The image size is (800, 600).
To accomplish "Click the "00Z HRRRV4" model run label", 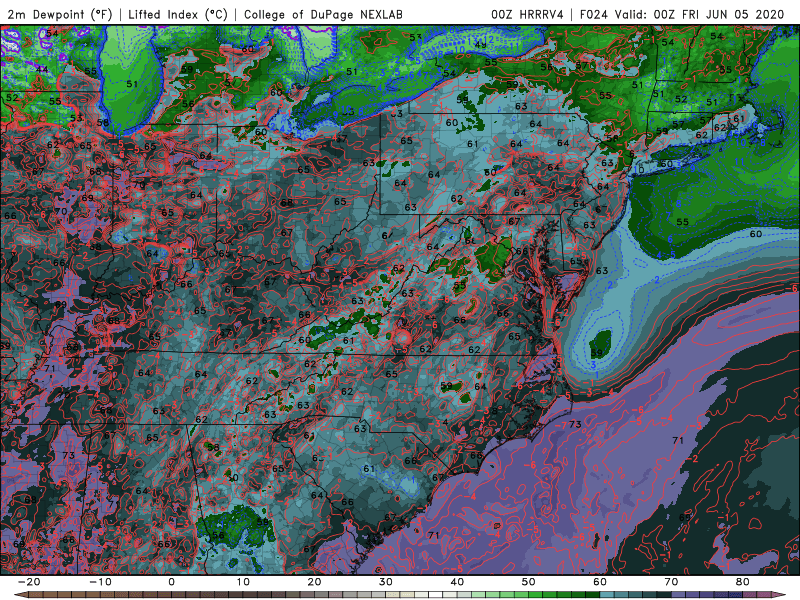I will tap(527, 14).
